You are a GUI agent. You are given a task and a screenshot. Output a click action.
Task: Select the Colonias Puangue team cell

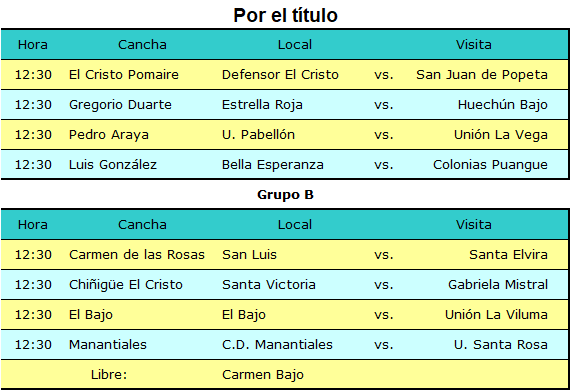(x=490, y=165)
